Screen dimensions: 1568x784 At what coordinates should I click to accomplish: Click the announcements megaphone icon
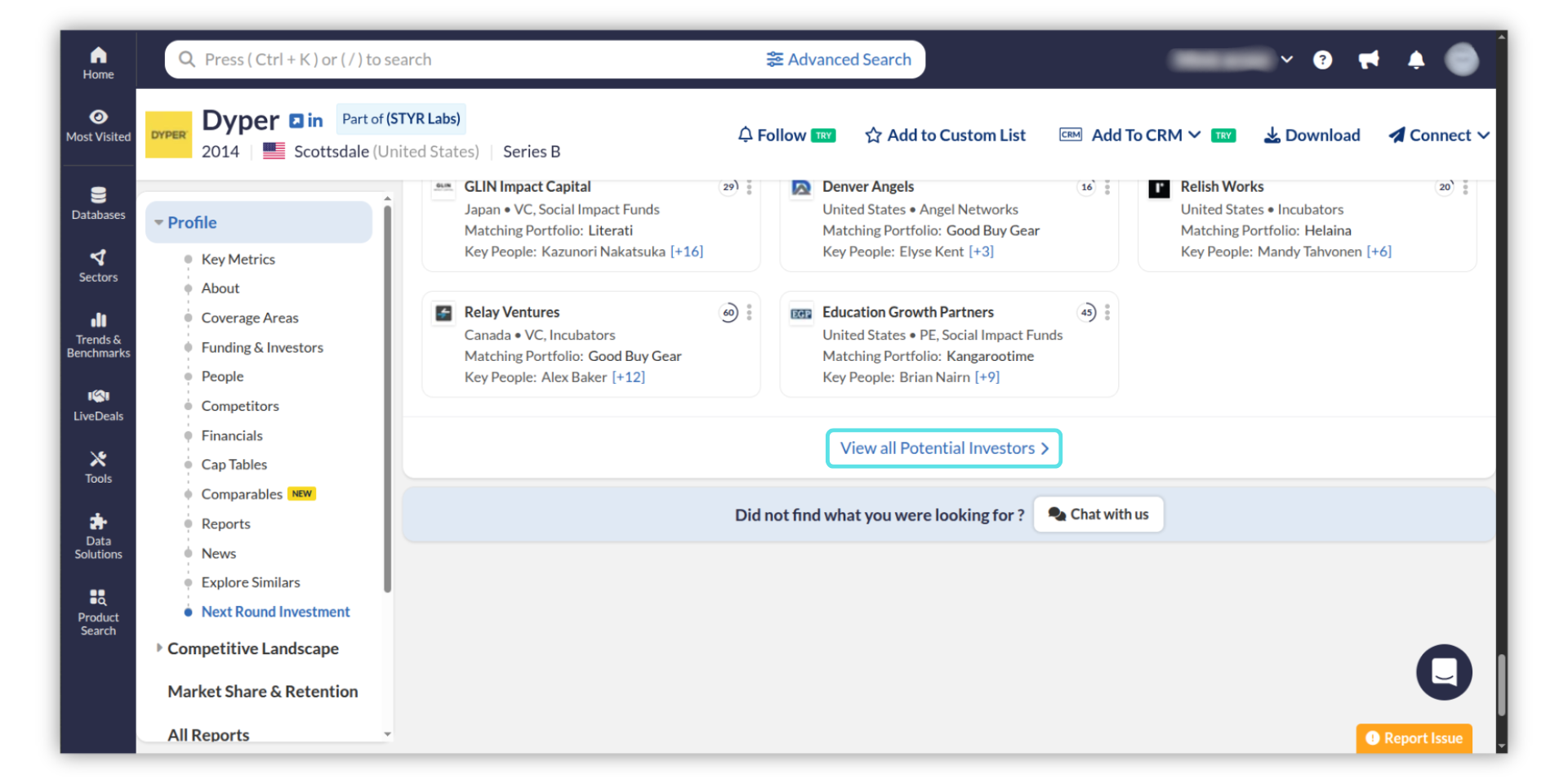1369,60
